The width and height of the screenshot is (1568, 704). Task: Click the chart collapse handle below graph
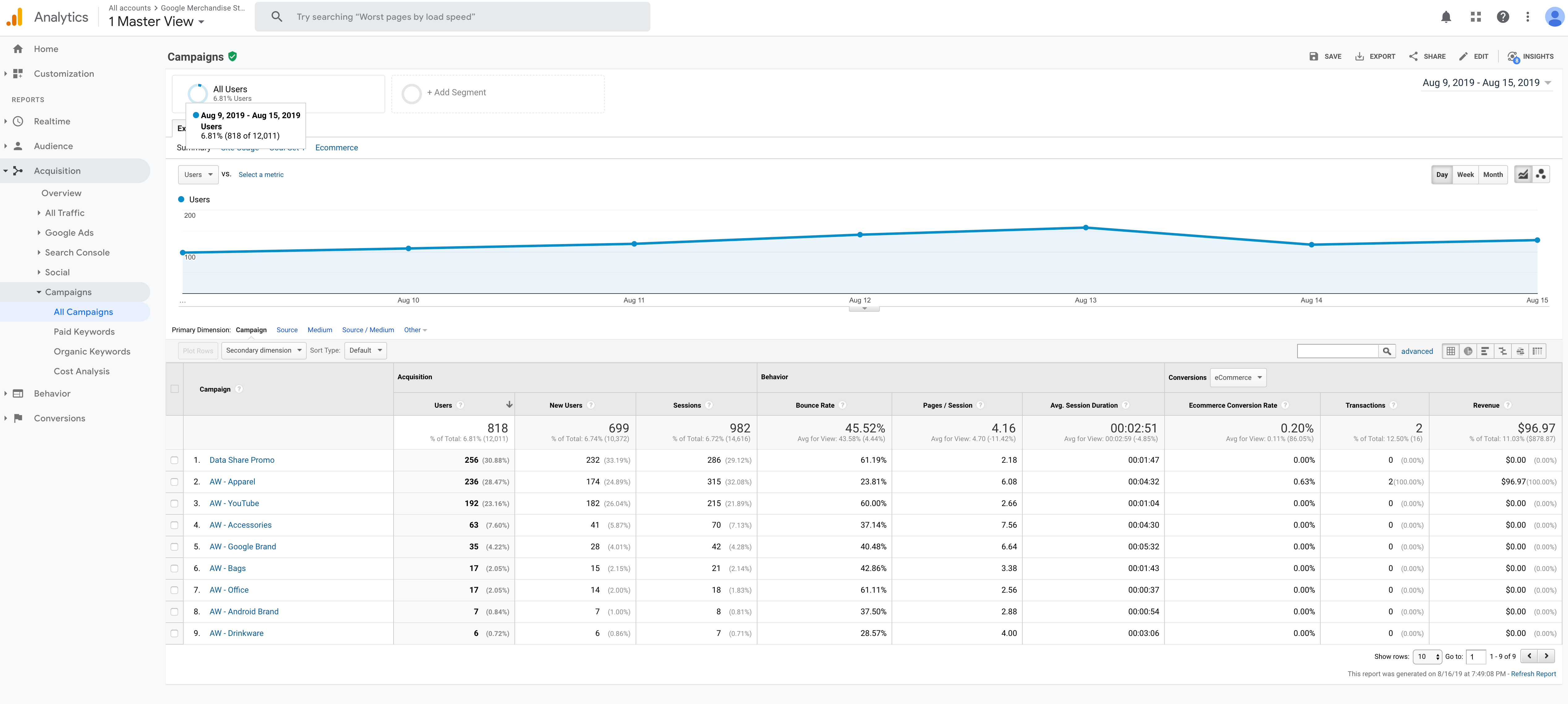[864, 309]
